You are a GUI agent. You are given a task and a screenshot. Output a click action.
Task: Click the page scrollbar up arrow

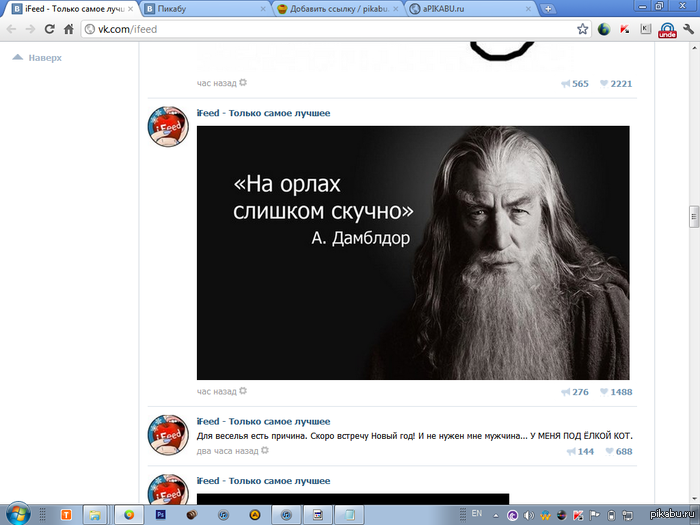tap(694, 48)
